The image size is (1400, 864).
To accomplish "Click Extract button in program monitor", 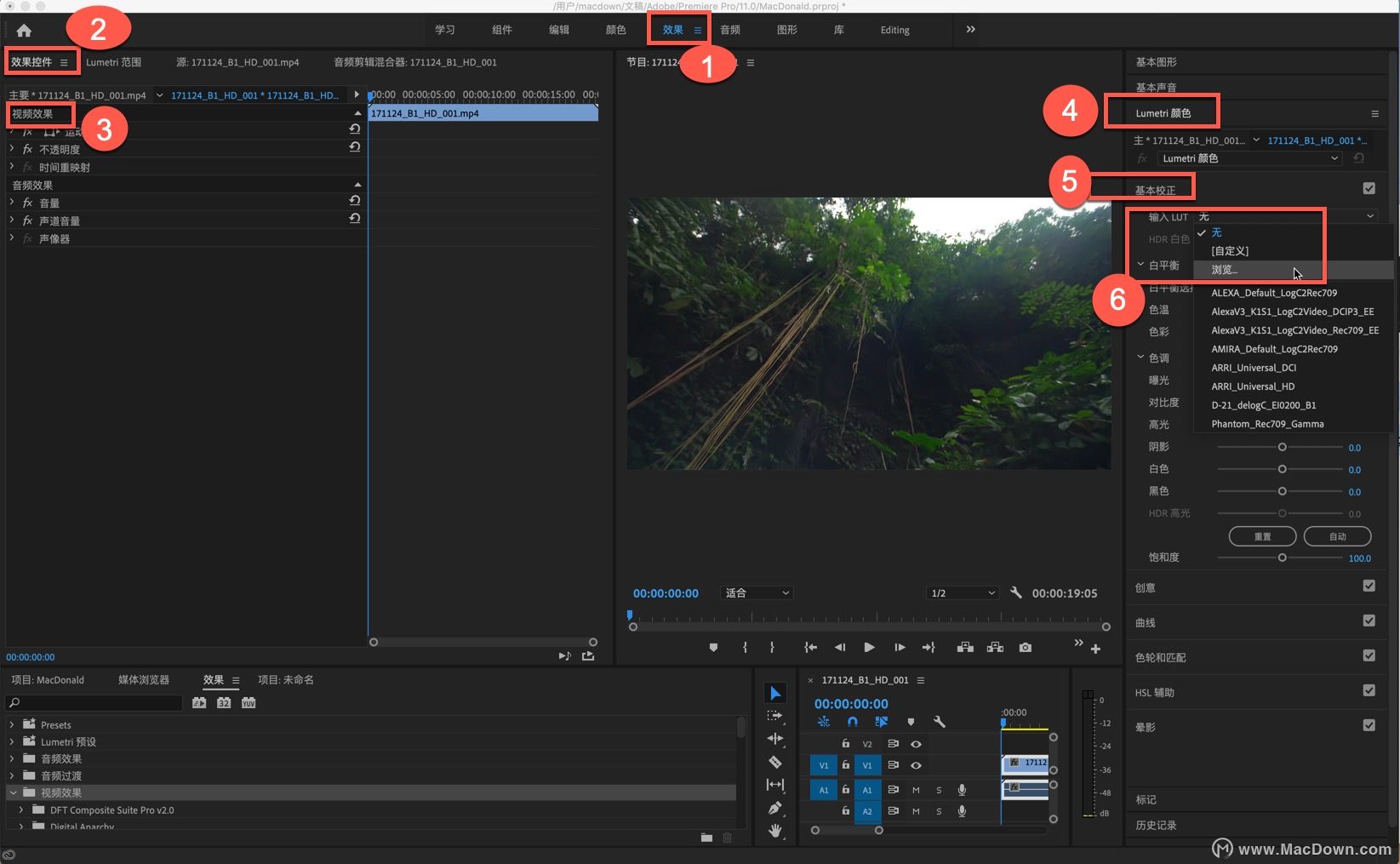I will (x=995, y=648).
